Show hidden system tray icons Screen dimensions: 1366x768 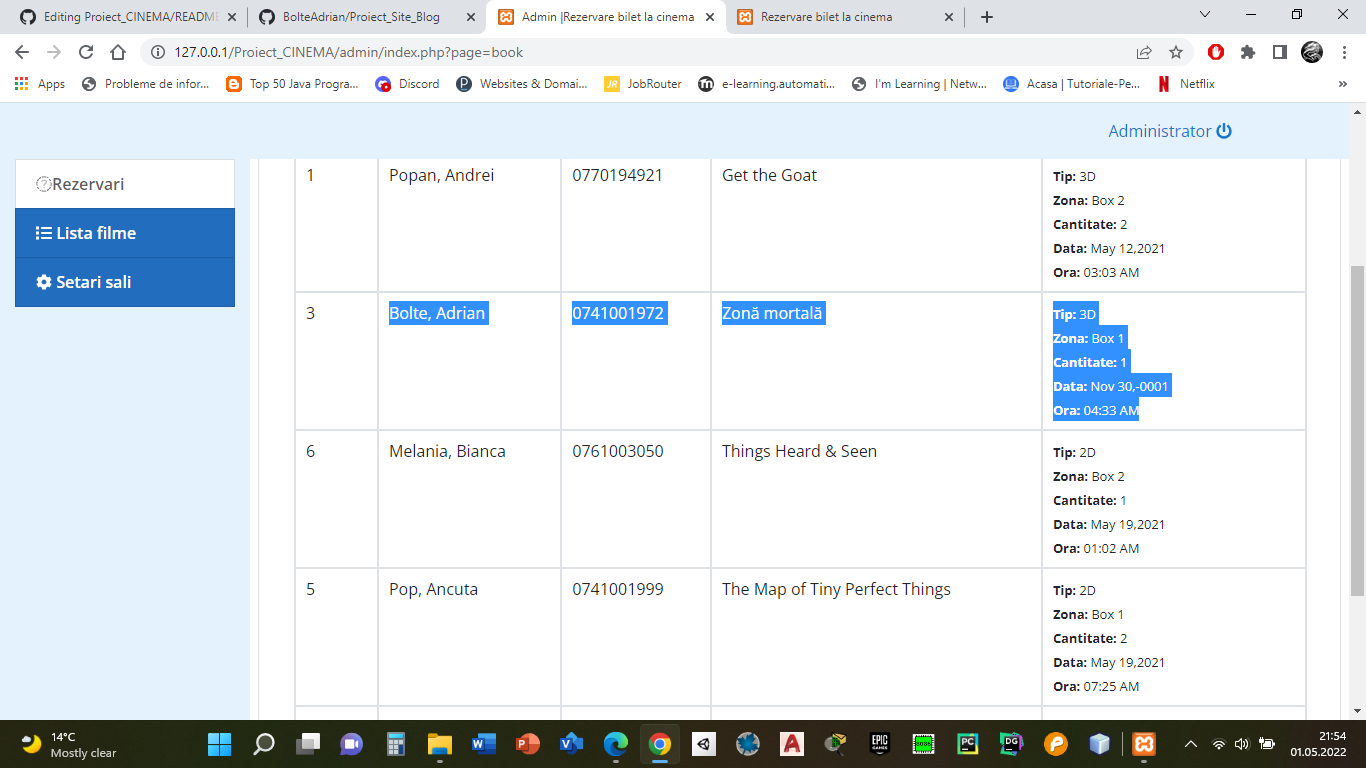[x=1191, y=744]
